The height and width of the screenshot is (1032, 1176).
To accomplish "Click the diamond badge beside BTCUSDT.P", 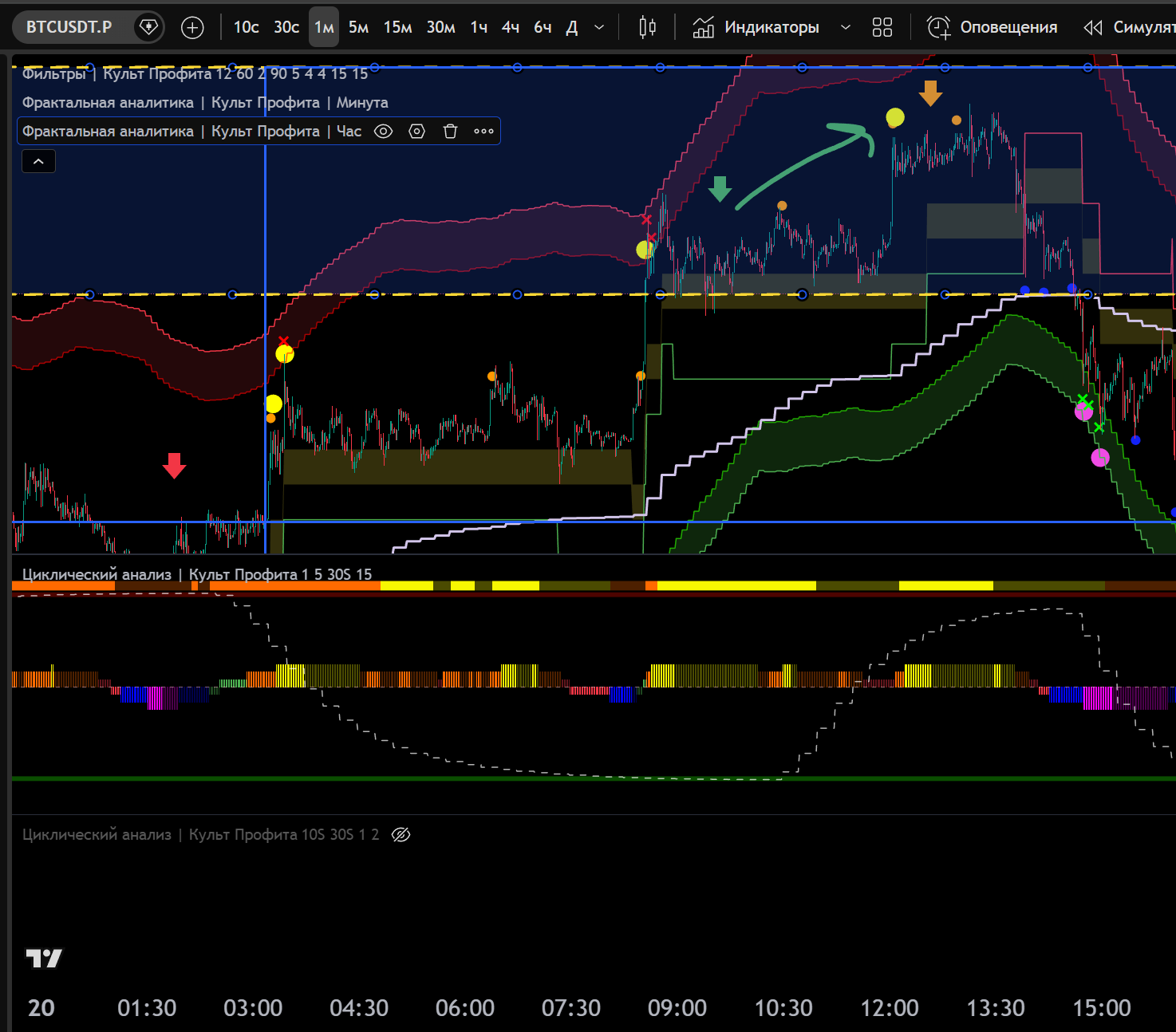I will pos(148,27).
